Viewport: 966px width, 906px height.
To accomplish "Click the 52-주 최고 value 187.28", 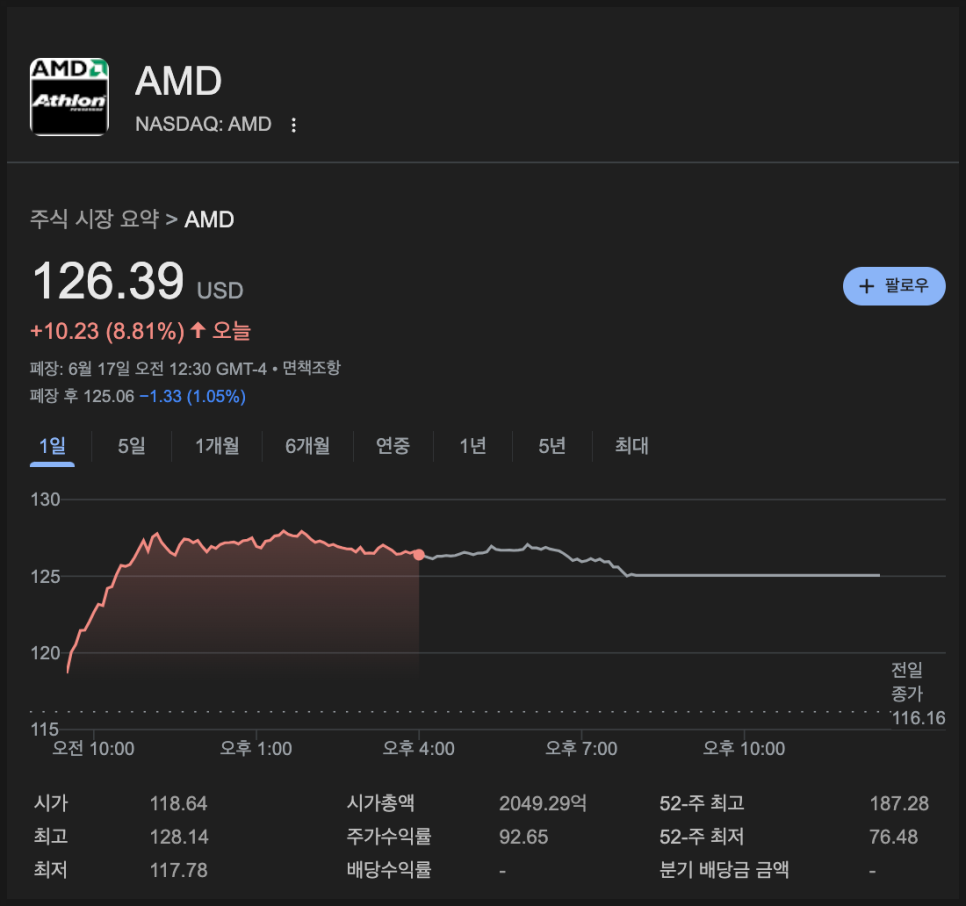I will click(899, 803).
